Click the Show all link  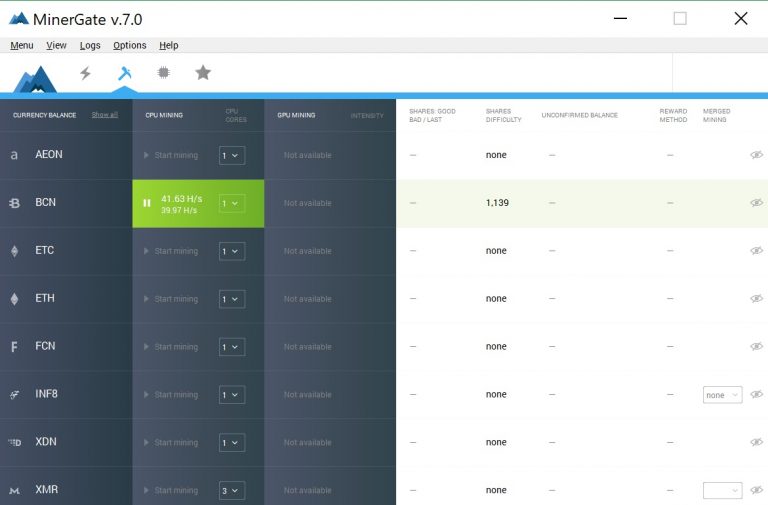point(105,115)
